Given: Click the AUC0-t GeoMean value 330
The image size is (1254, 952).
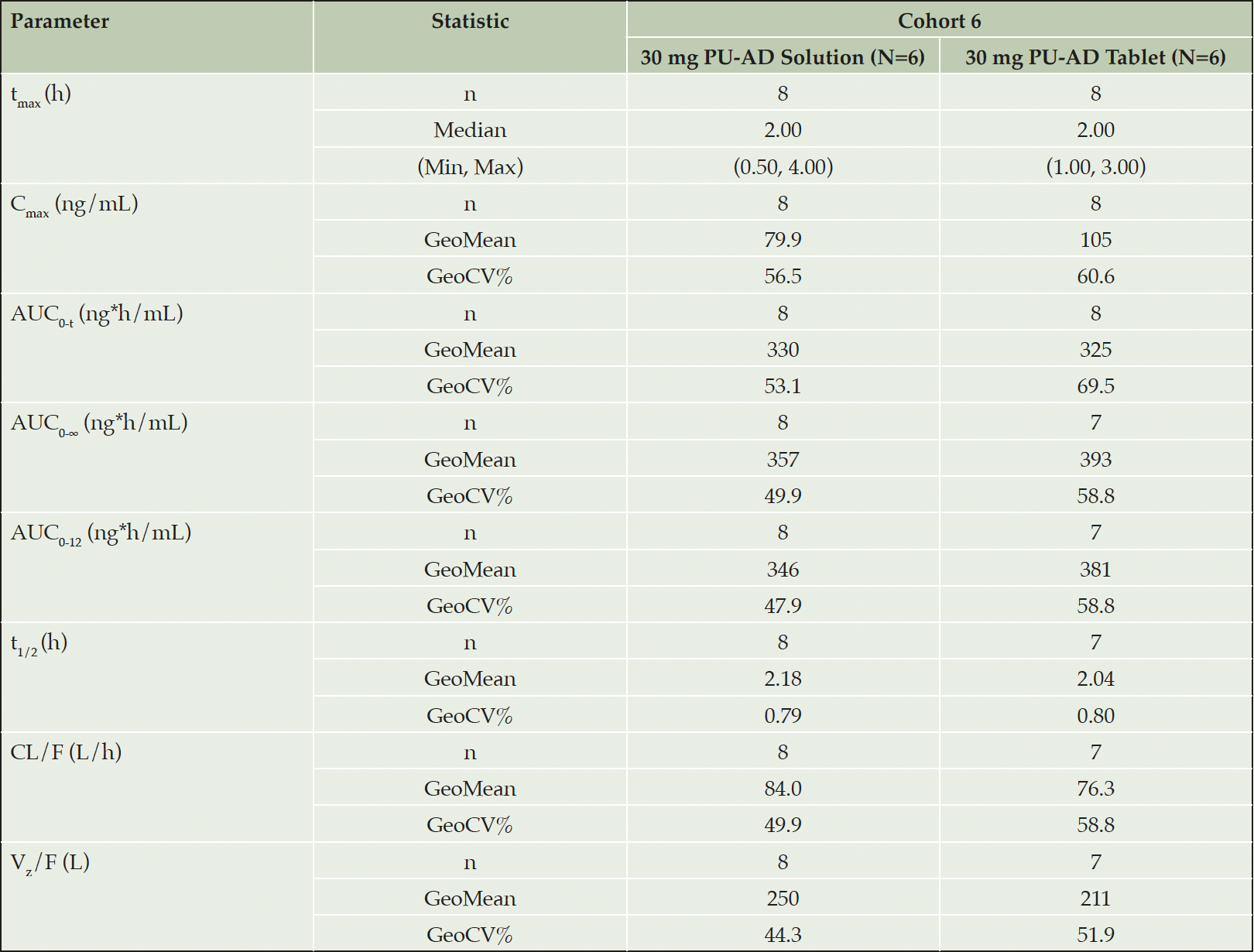Looking at the screenshot, I should tap(783, 350).
